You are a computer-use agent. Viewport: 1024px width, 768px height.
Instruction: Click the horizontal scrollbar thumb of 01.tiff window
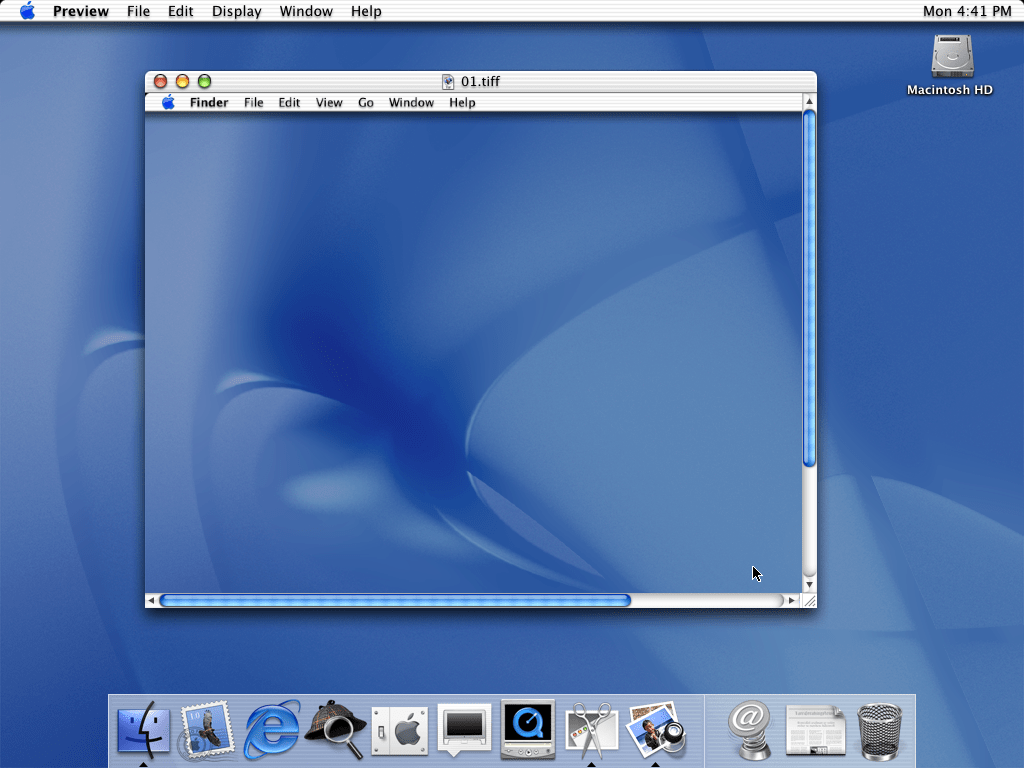coord(395,600)
